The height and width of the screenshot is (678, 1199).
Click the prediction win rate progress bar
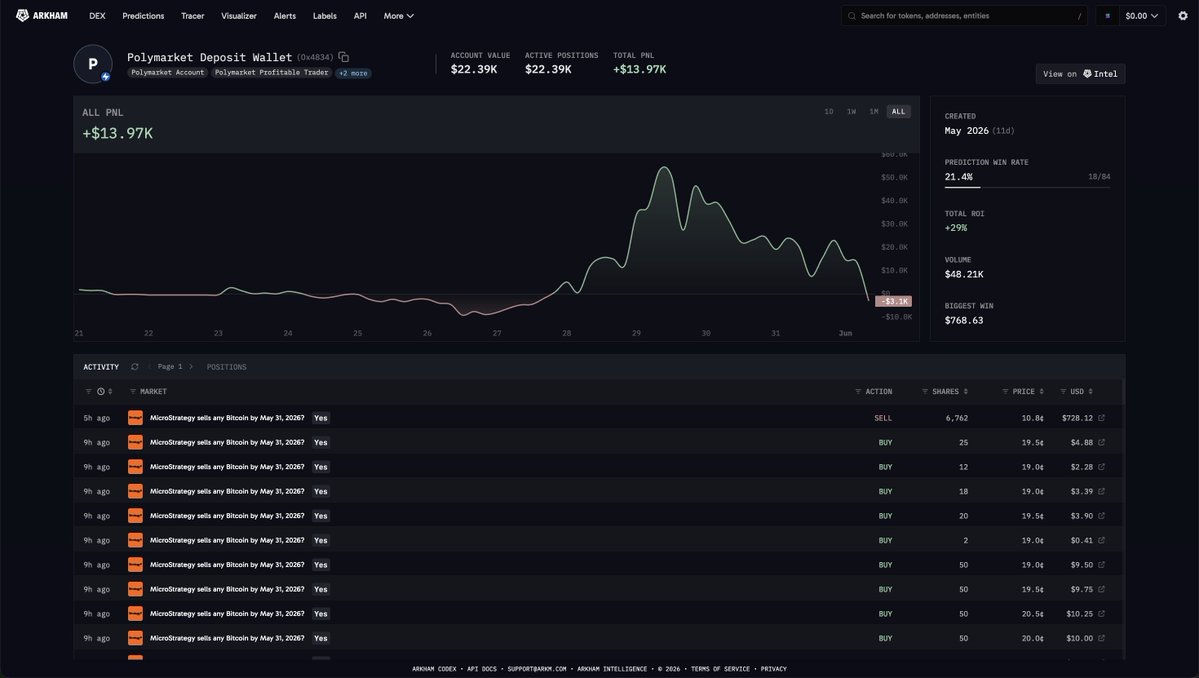coord(1027,187)
